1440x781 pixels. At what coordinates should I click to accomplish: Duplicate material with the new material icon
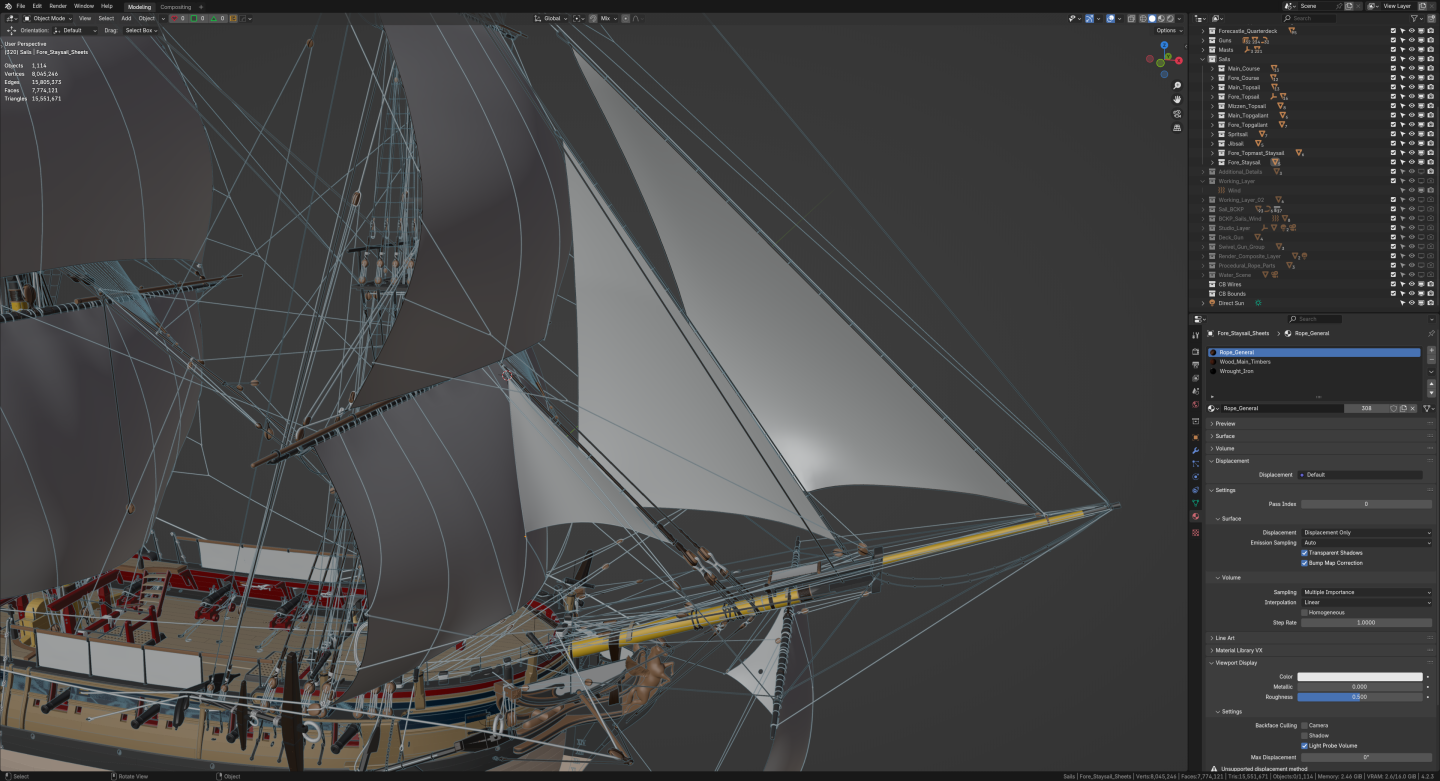click(1404, 408)
